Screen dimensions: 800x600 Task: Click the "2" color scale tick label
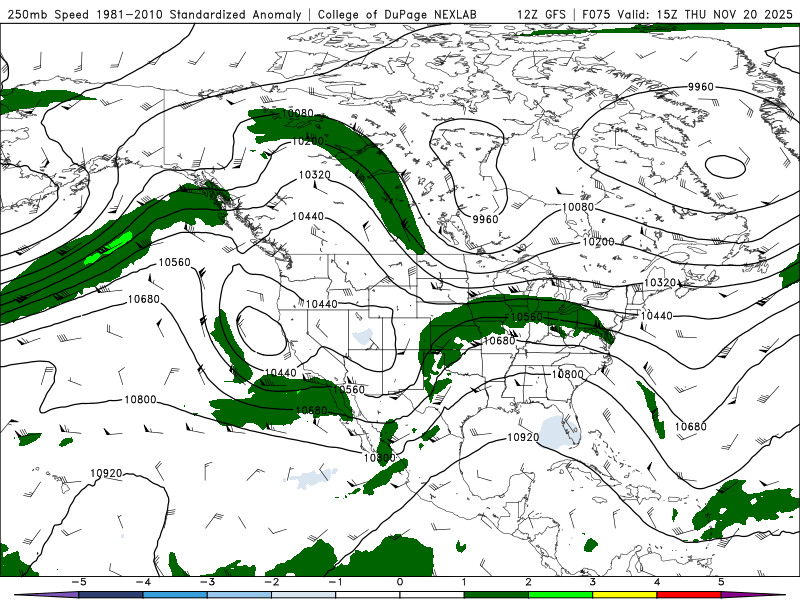click(528, 582)
